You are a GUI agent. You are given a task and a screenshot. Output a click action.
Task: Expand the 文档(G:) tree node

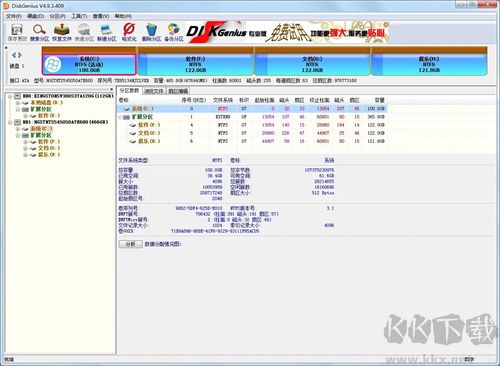pyautogui.click(x=25, y=148)
